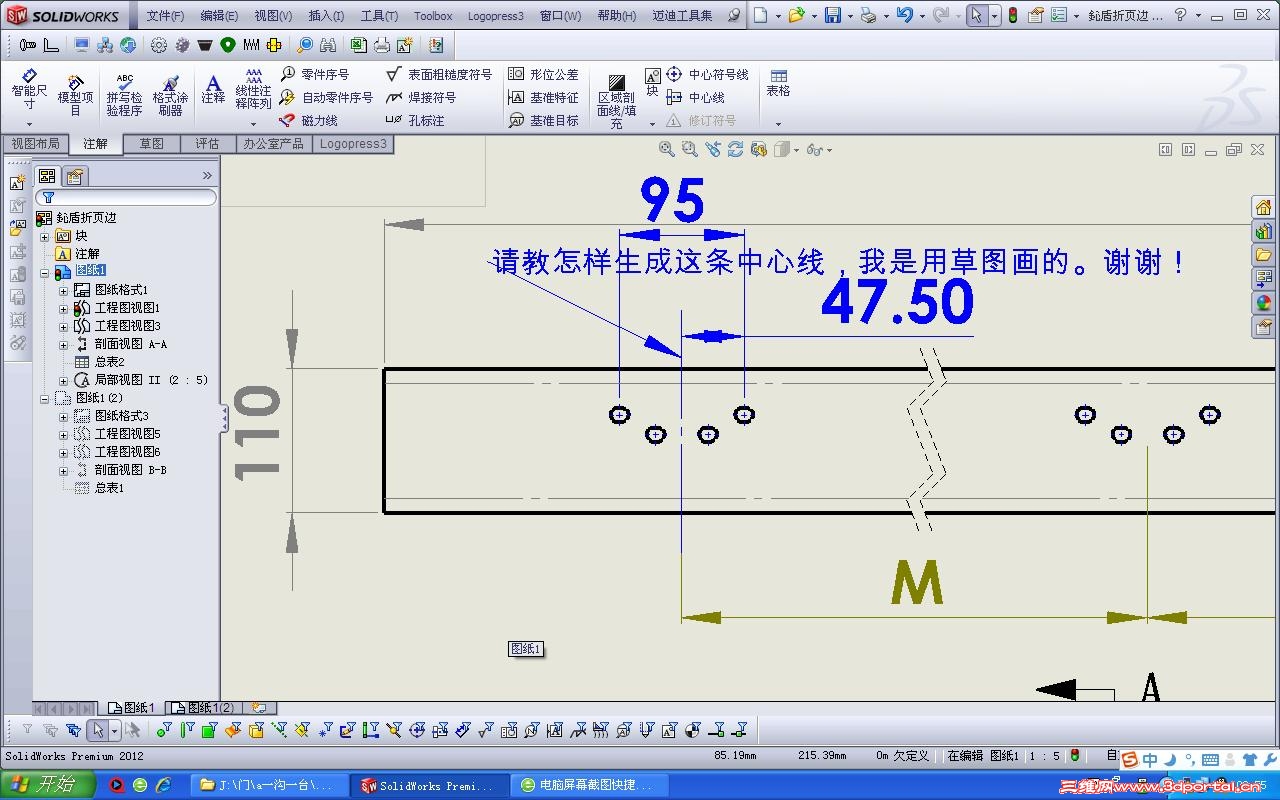
Task: Apply 区域剖面线/填充 area hatch fill
Action: 616,99
